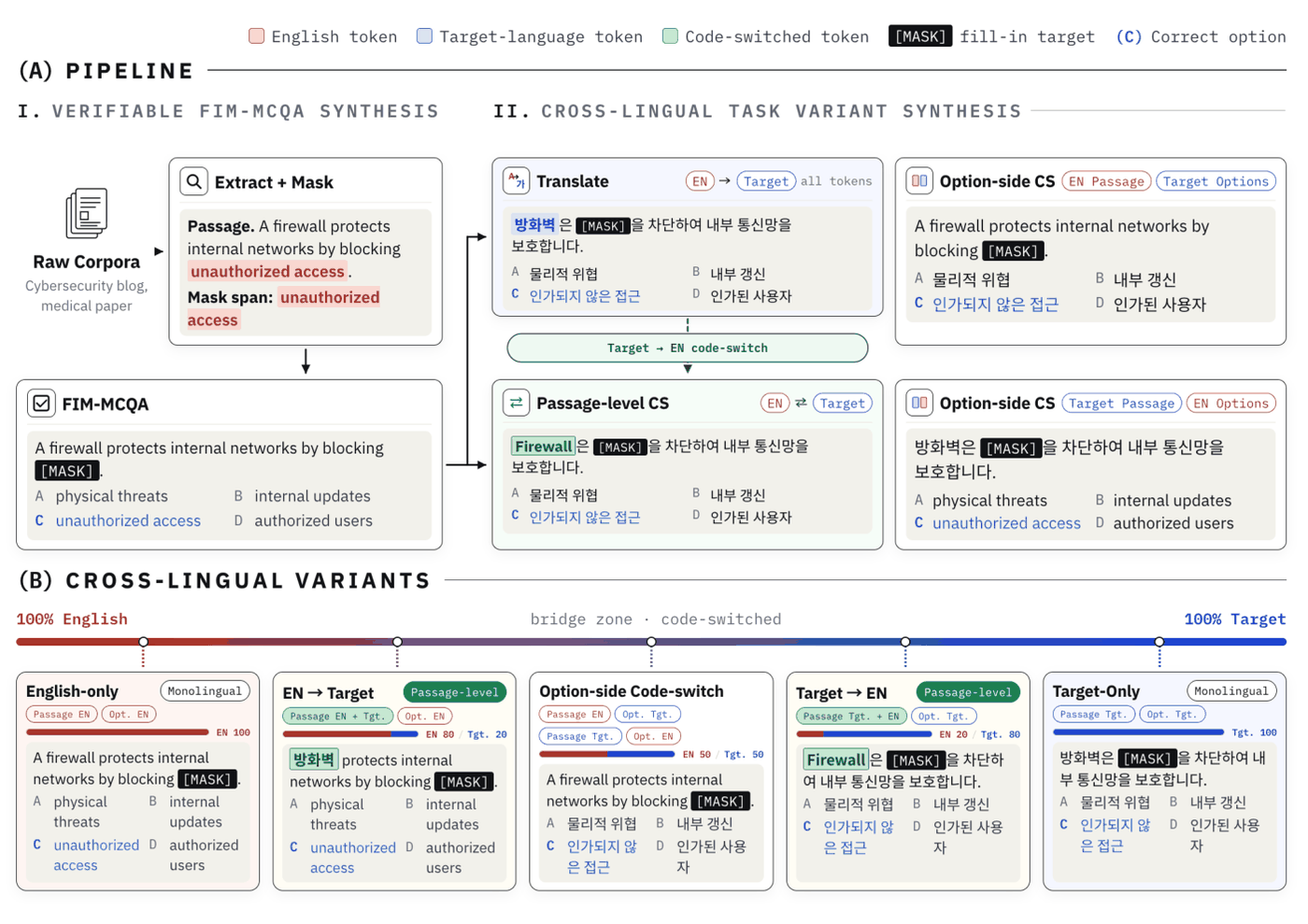
Task: Click the "100% English" label
Action: tap(72, 618)
